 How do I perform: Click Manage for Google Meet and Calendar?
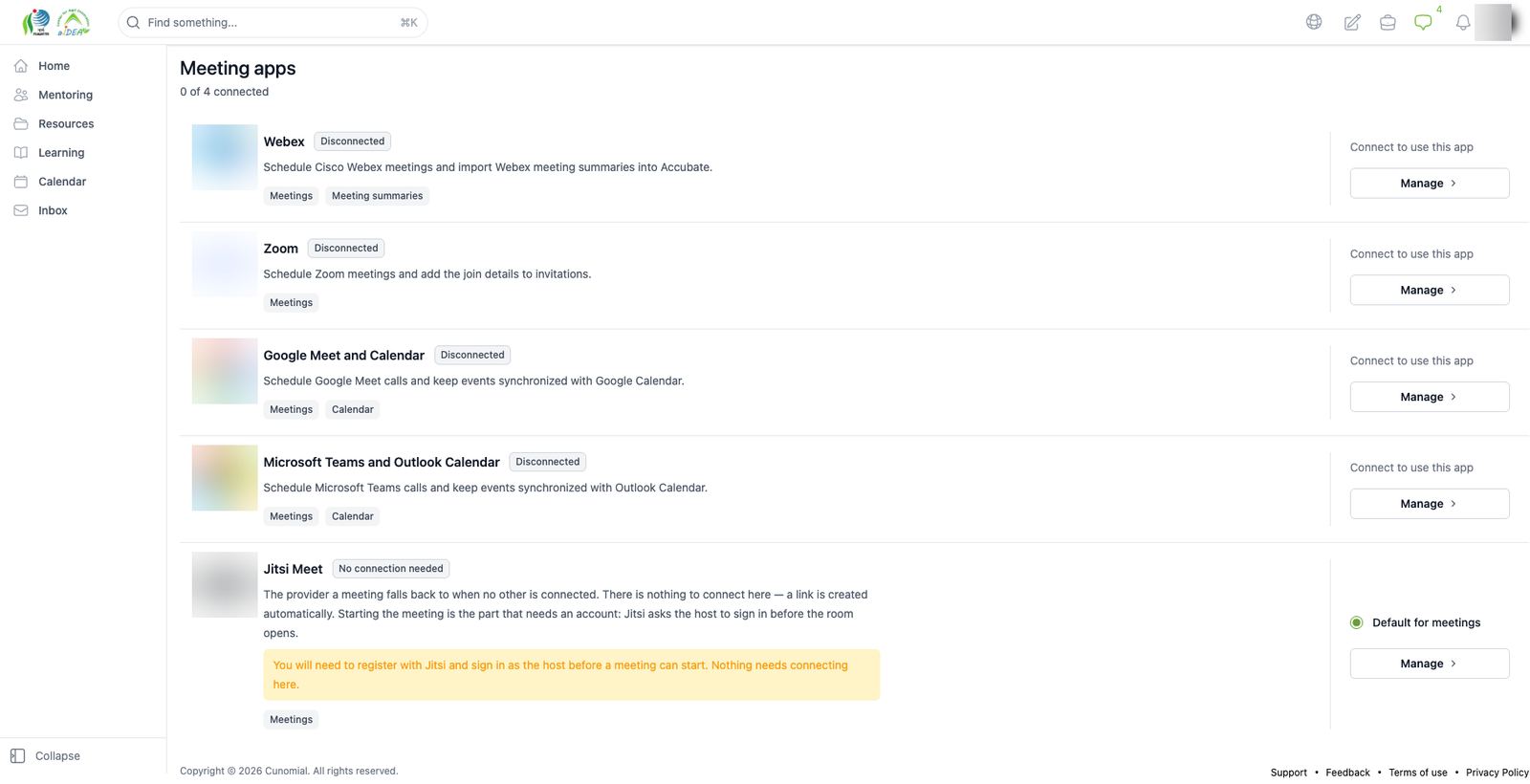1430,397
